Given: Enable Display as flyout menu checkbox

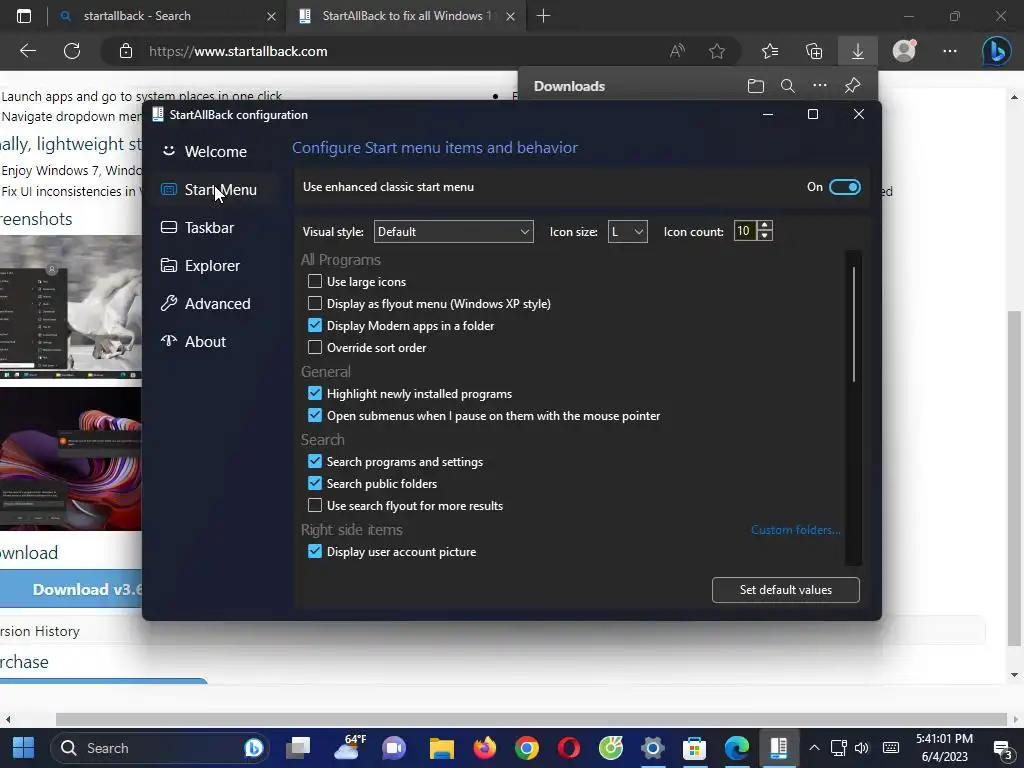Looking at the screenshot, I should point(315,304).
